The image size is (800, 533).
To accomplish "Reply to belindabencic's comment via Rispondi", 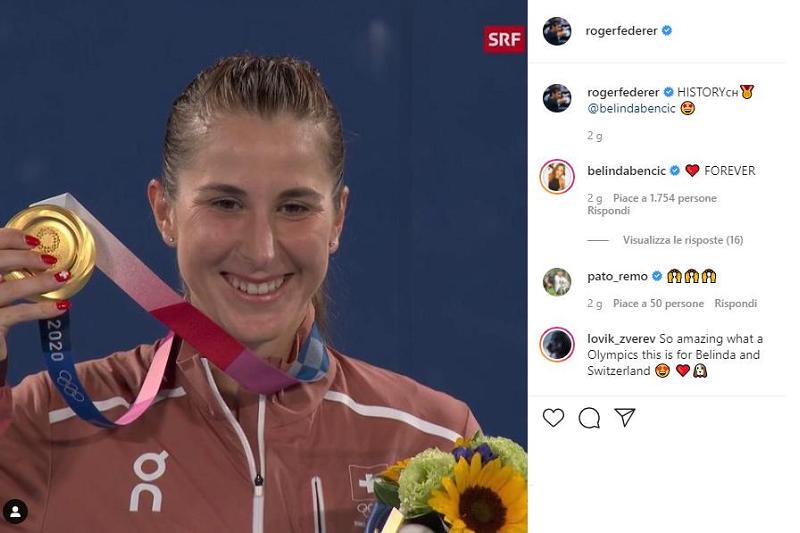I will (608, 211).
